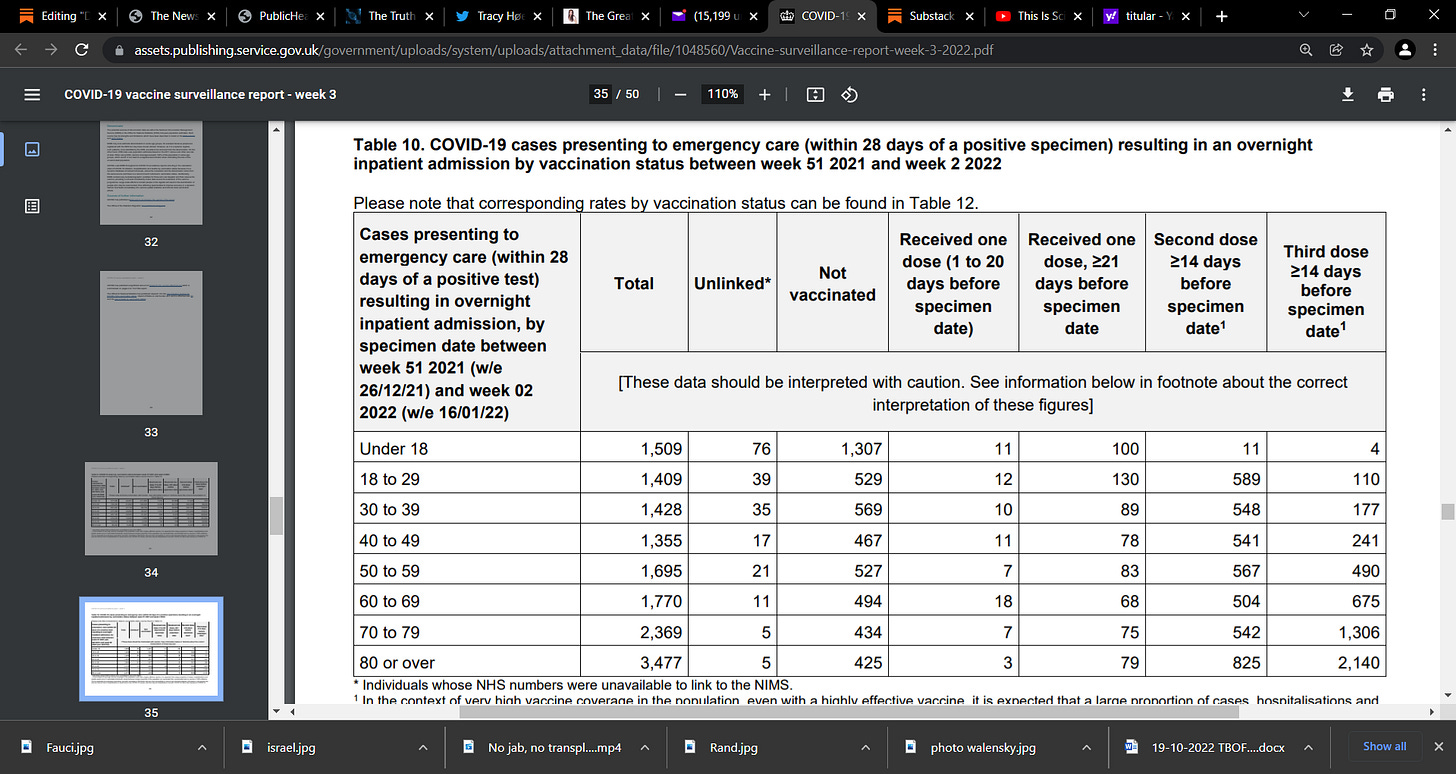Open the tab search chevron
Screen dimensions: 1456x774
tap(1304, 15)
